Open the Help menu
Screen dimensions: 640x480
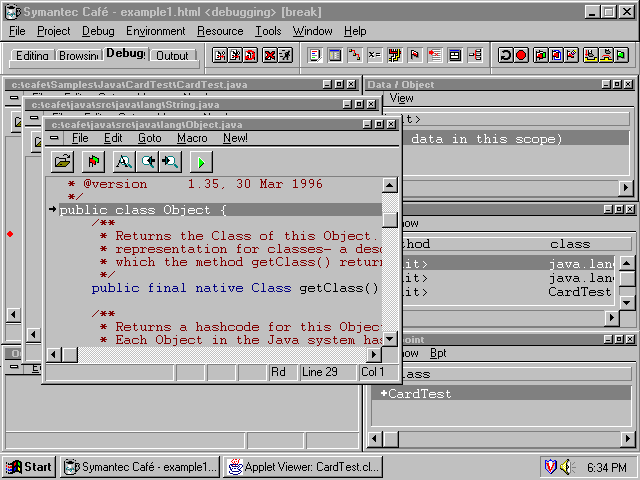coord(355,31)
